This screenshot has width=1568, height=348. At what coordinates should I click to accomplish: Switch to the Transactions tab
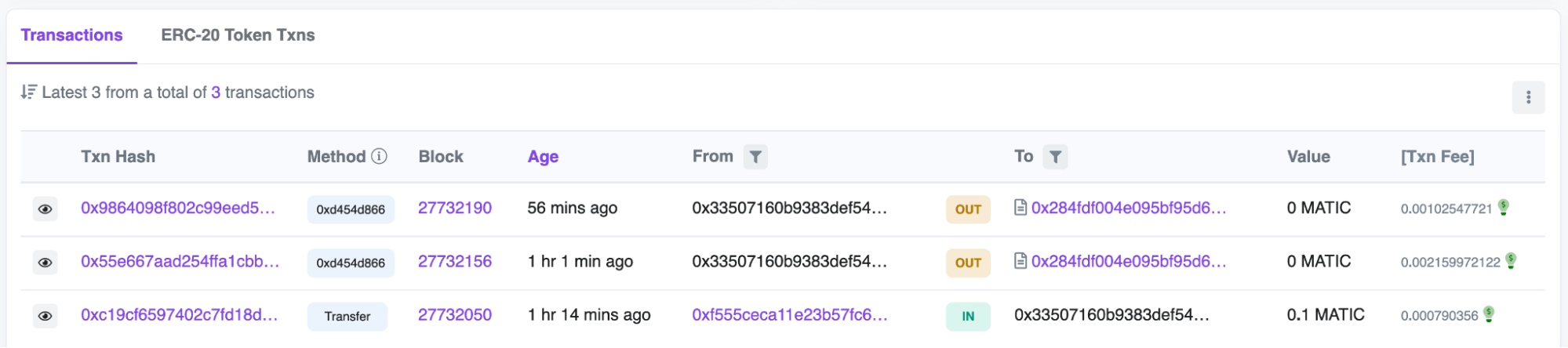[71, 35]
